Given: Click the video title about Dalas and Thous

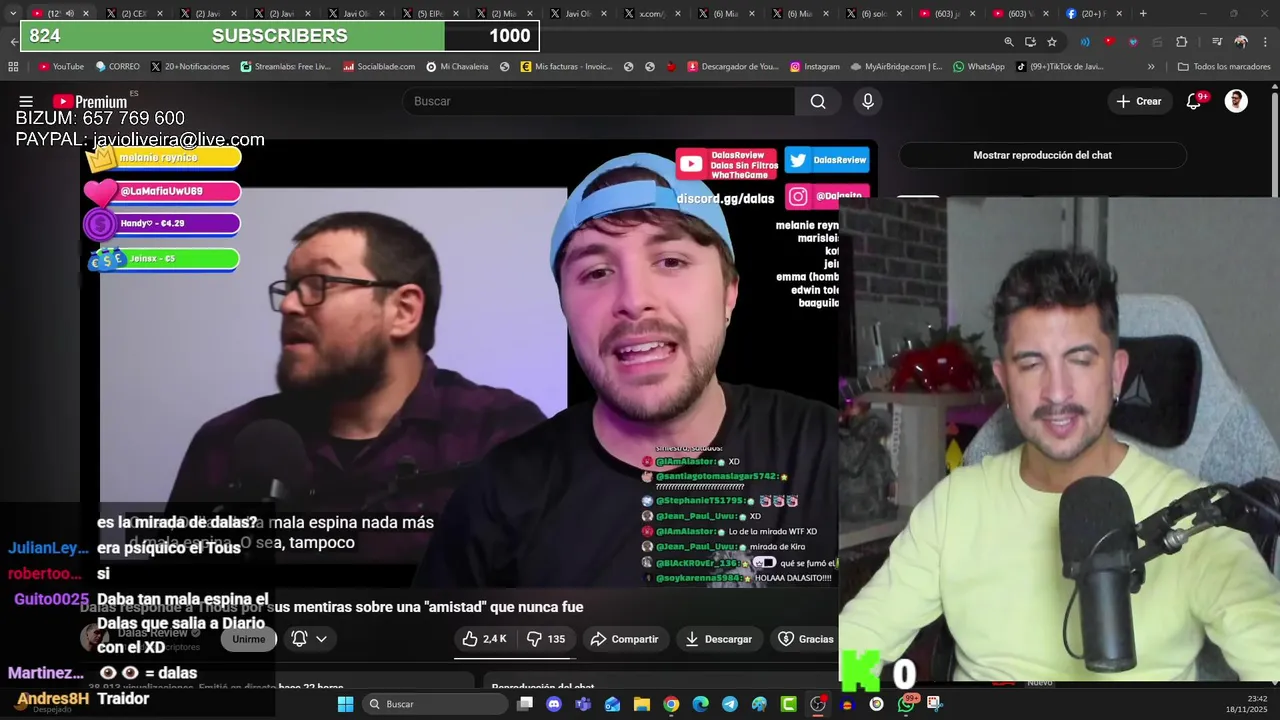Looking at the screenshot, I should click(331, 607).
